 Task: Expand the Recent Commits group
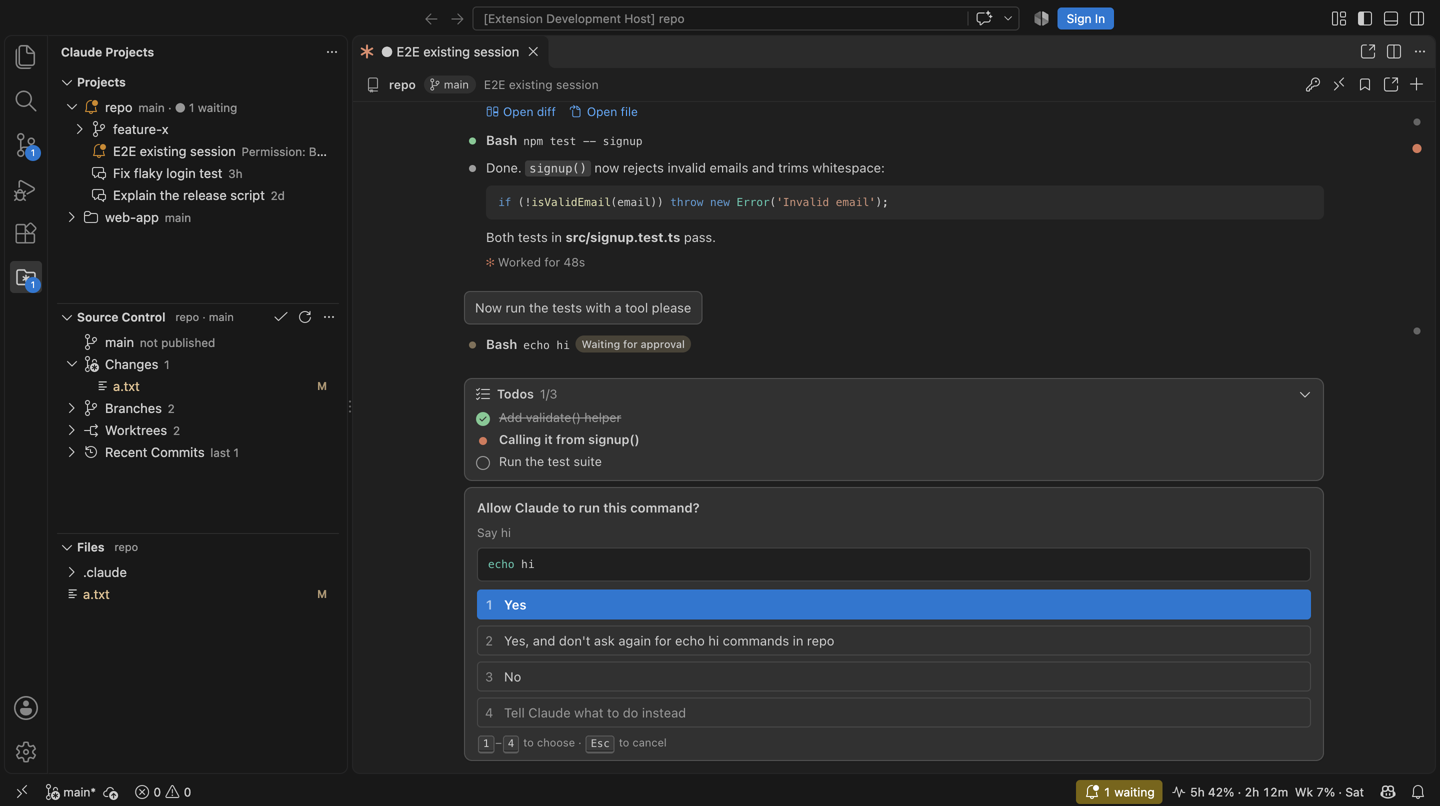click(72, 452)
